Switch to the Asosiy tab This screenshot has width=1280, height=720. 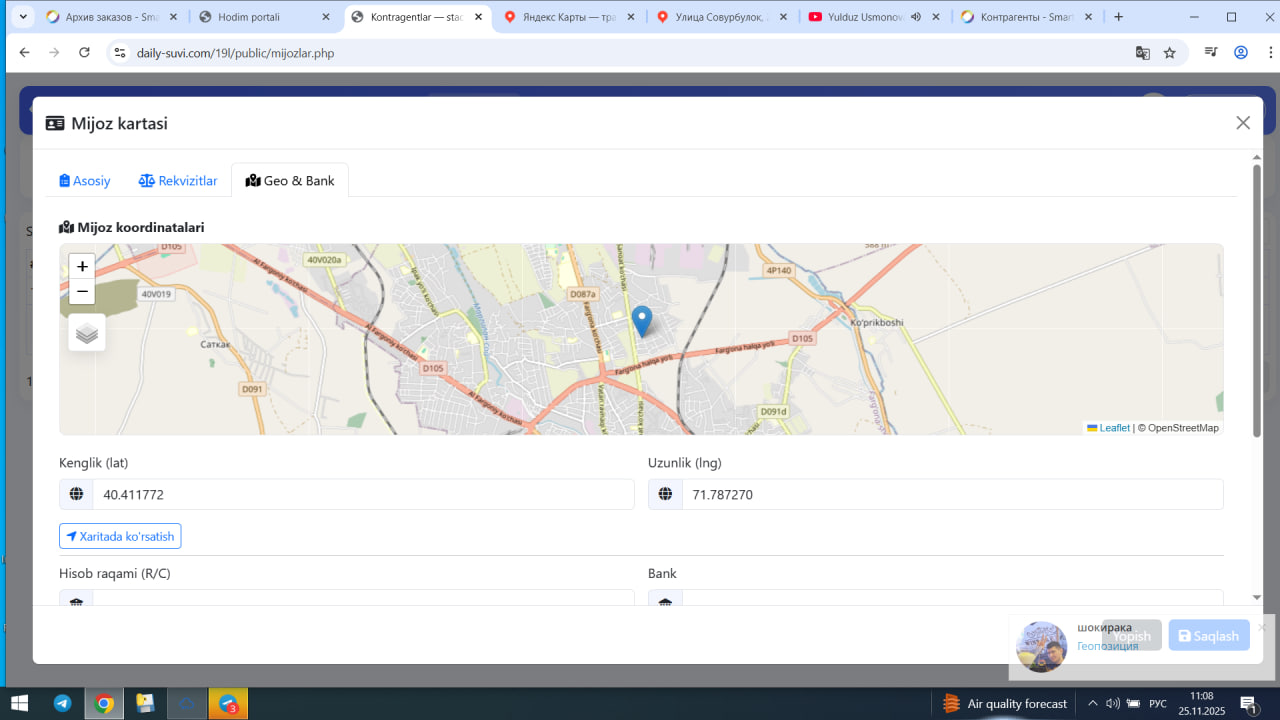click(85, 181)
